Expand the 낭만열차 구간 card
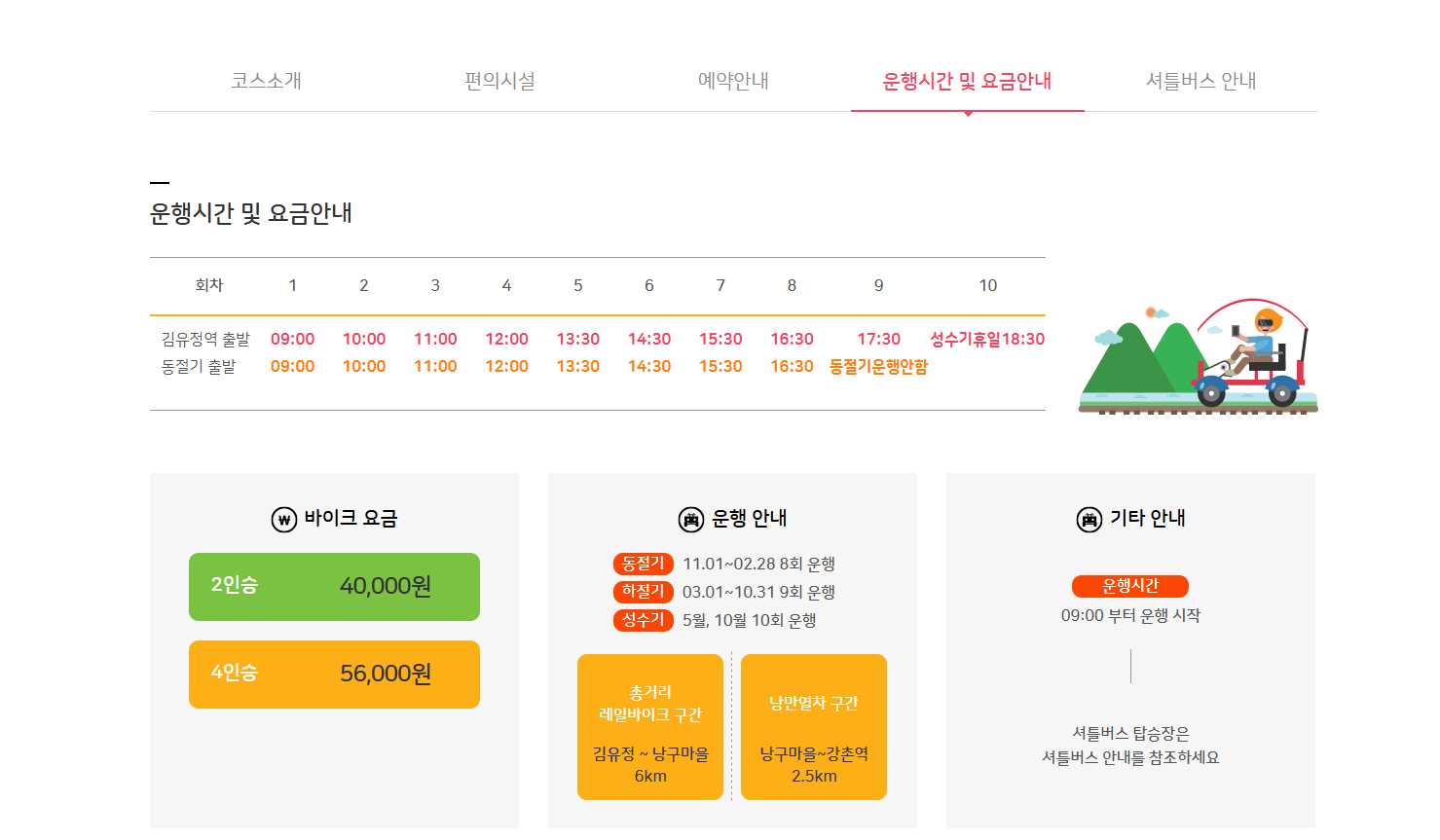 [x=814, y=726]
